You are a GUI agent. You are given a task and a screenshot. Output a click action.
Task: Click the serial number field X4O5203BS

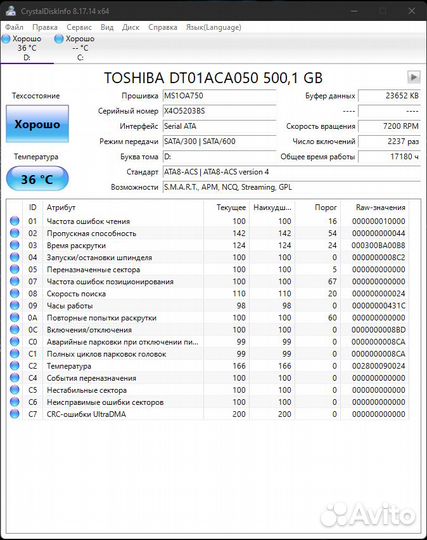[x=219, y=111]
